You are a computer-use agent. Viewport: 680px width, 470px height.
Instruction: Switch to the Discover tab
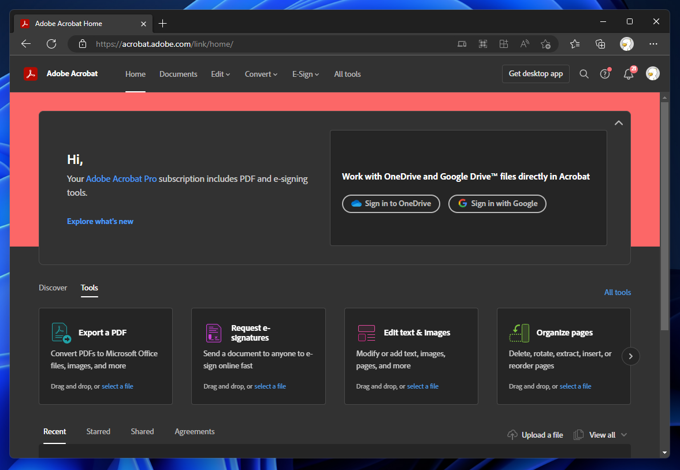(x=53, y=288)
